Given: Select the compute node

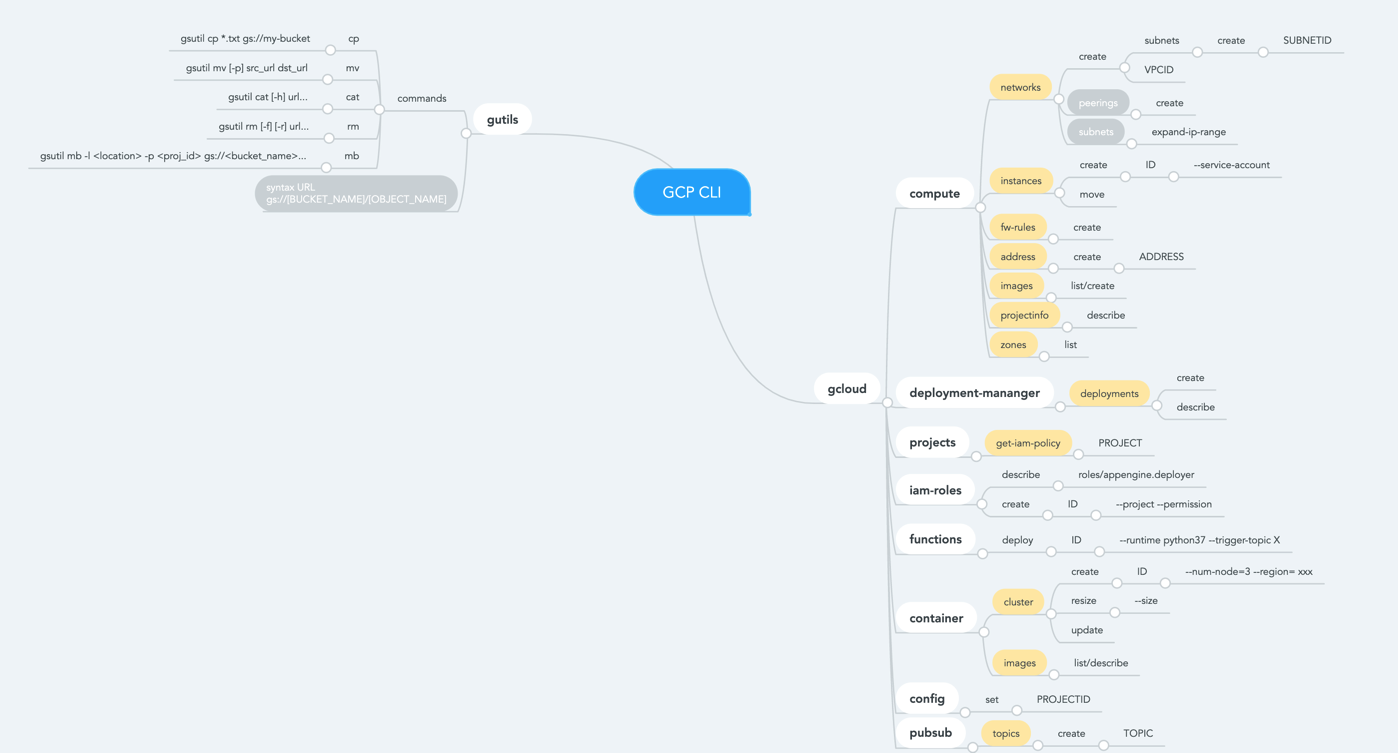Looking at the screenshot, I should 934,194.
